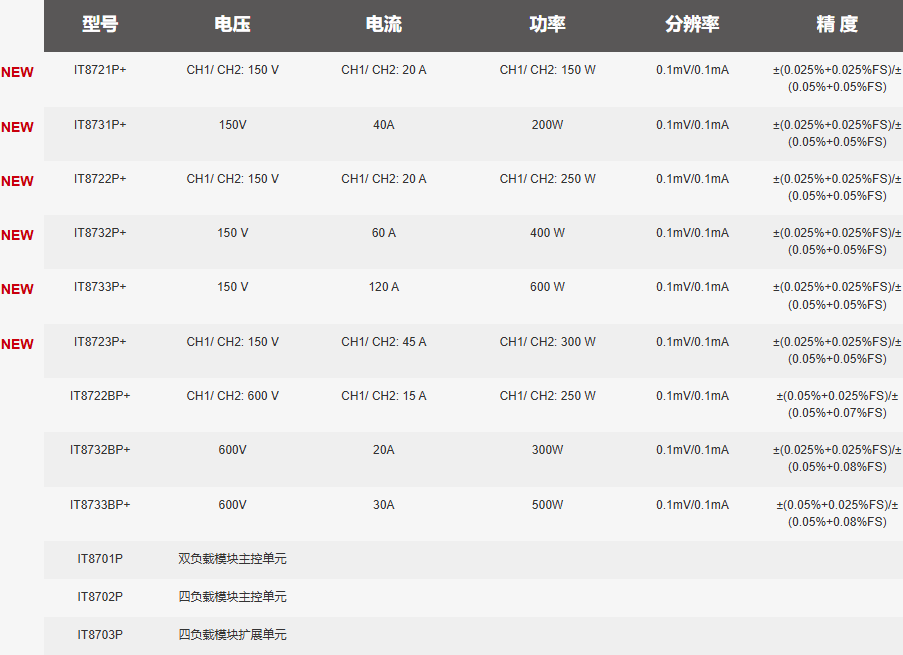Select the CH1/ CH2: 45 A cell
This screenshot has width=903, height=655.
(384, 342)
